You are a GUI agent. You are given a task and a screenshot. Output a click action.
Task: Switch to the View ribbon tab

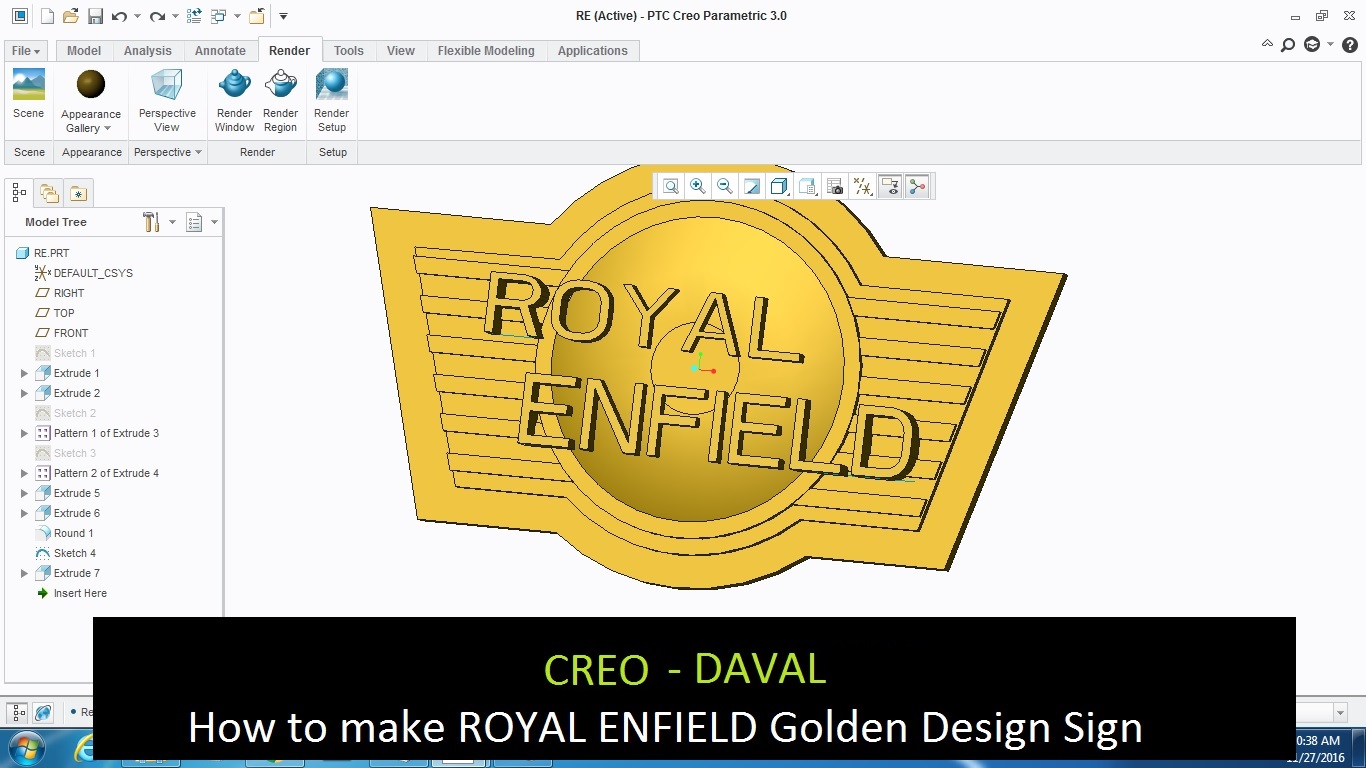[x=401, y=51]
